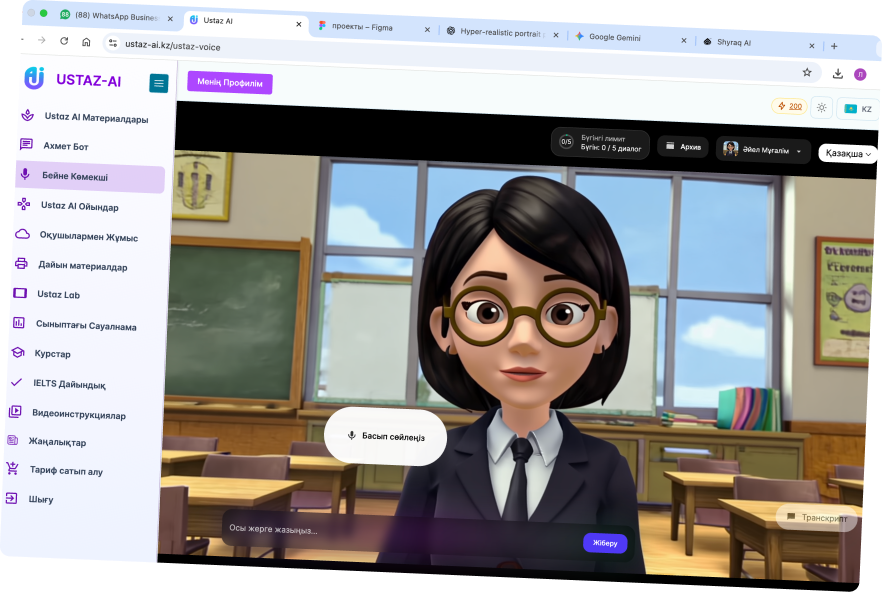Switch to the проекты – Figma tab
This screenshot has width=883, height=592.
click(x=370, y=28)
